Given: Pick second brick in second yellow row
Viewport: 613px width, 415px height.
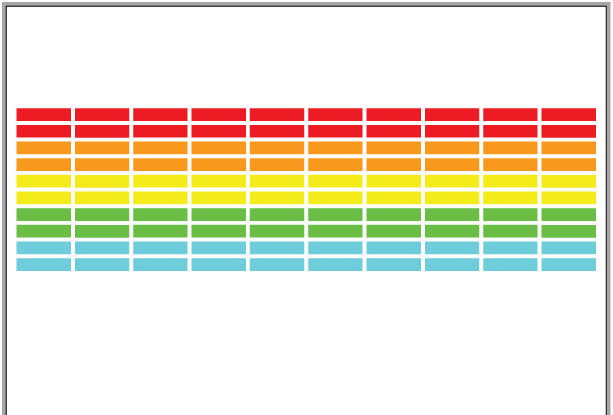Looking at the screenshot, I should [102, 198].
